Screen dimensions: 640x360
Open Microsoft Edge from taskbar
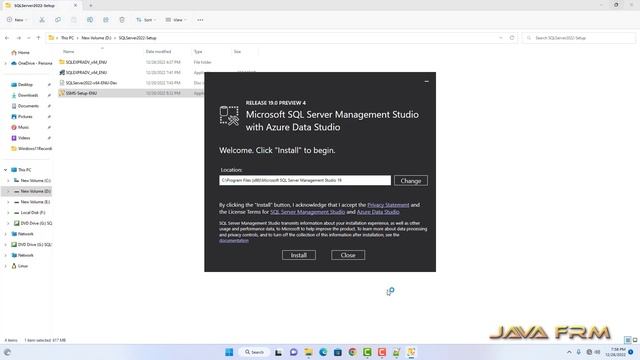click(323, 352)
